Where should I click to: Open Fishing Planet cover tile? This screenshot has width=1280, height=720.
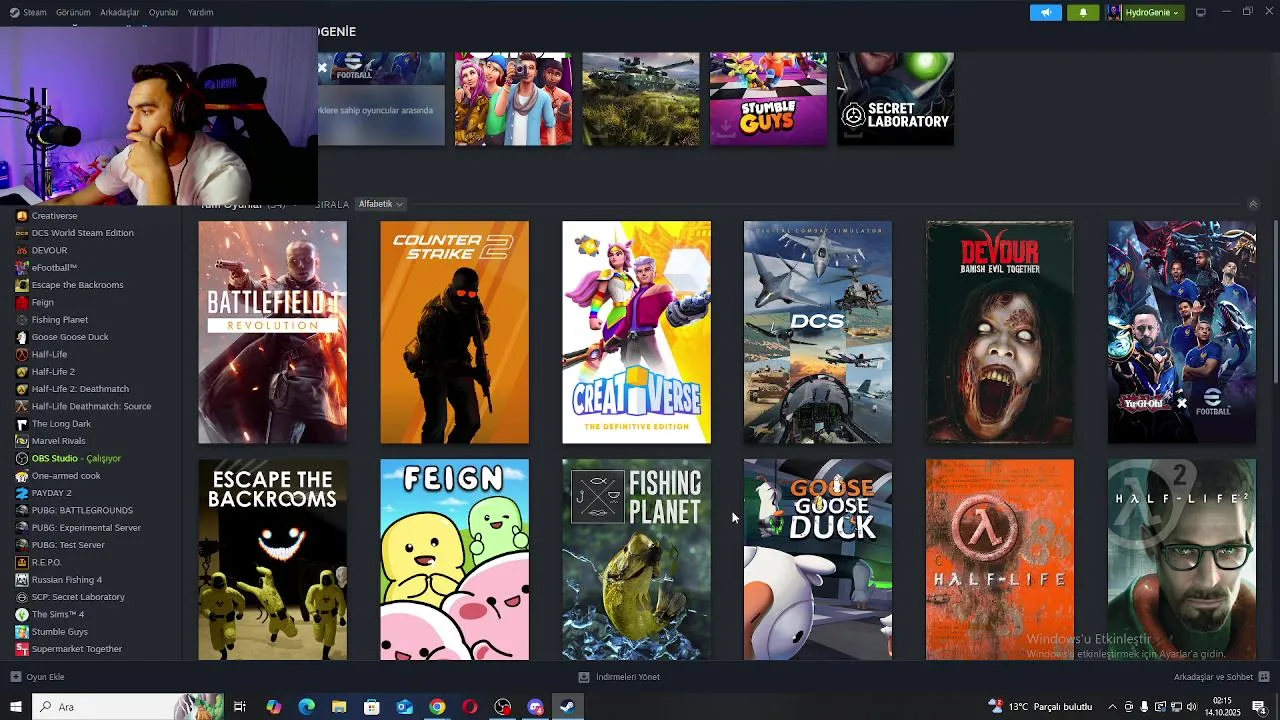637,560
